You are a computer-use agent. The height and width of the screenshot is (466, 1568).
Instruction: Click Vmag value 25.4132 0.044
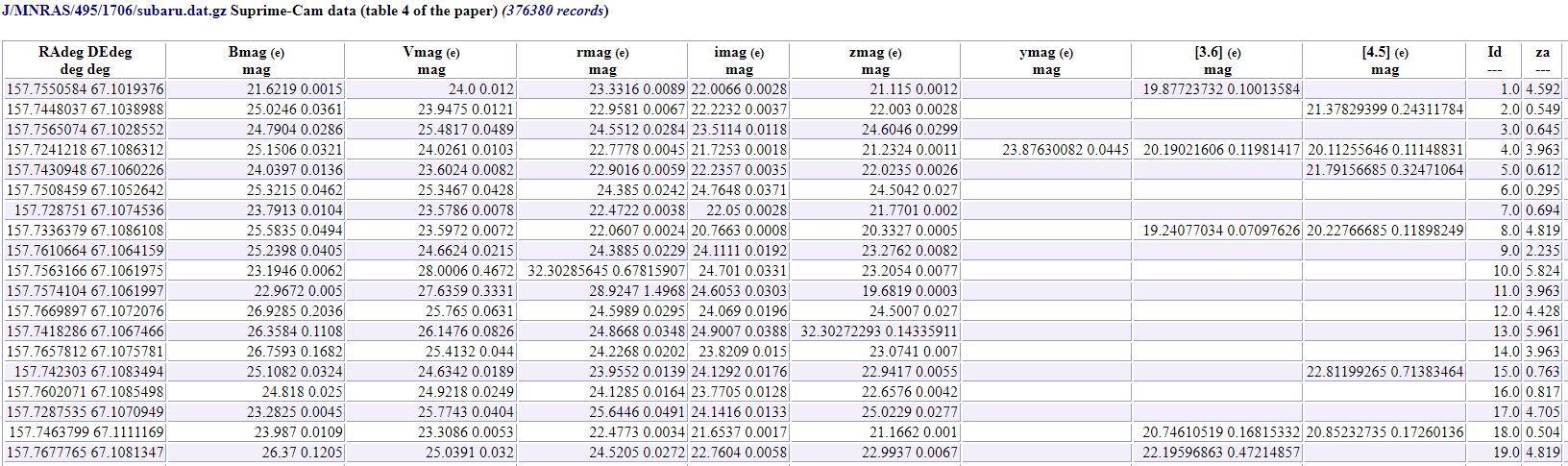click(x=470, y=352)
